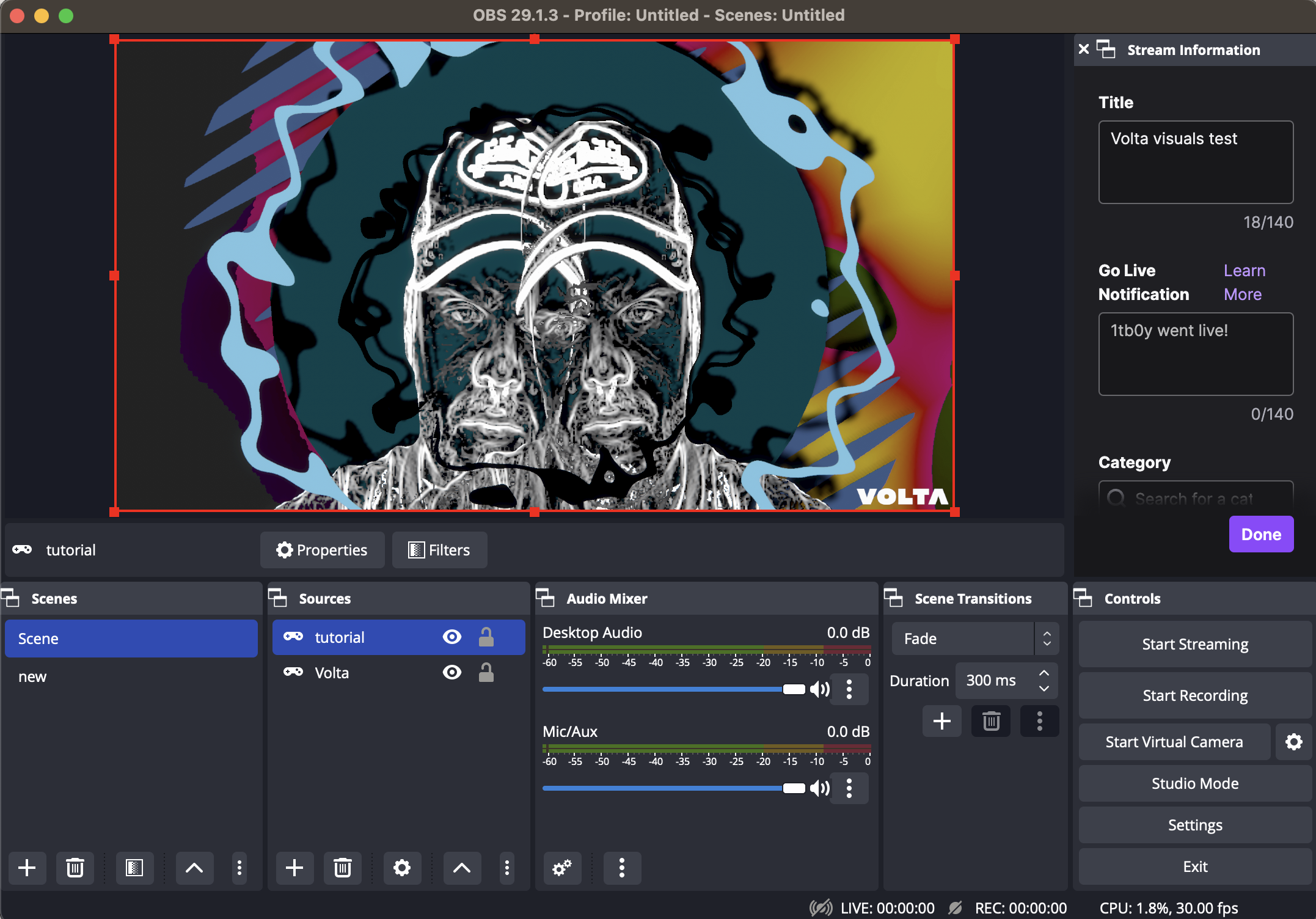This screenshot has width=1316, height=919.
Task: Add a new scene with plus icon
Action: pyautogui.click(x=27, y=868)
